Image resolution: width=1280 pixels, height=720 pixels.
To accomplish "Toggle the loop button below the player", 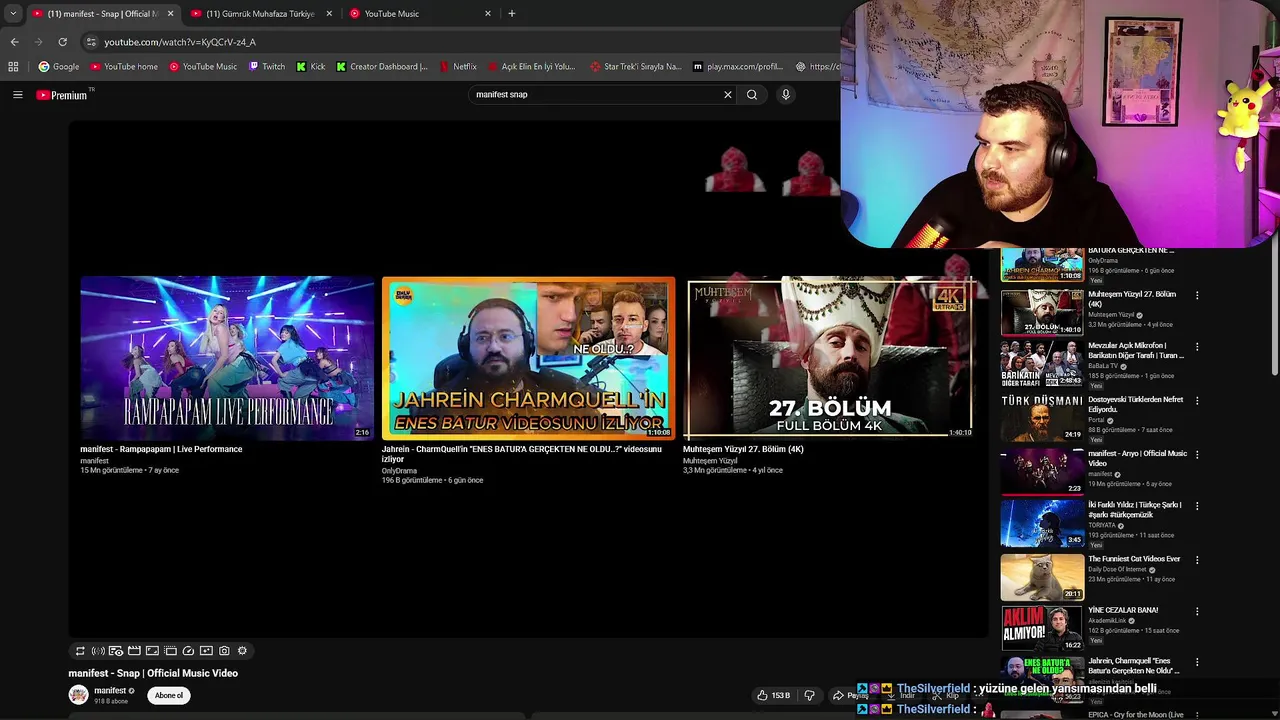I will (80, 651).
